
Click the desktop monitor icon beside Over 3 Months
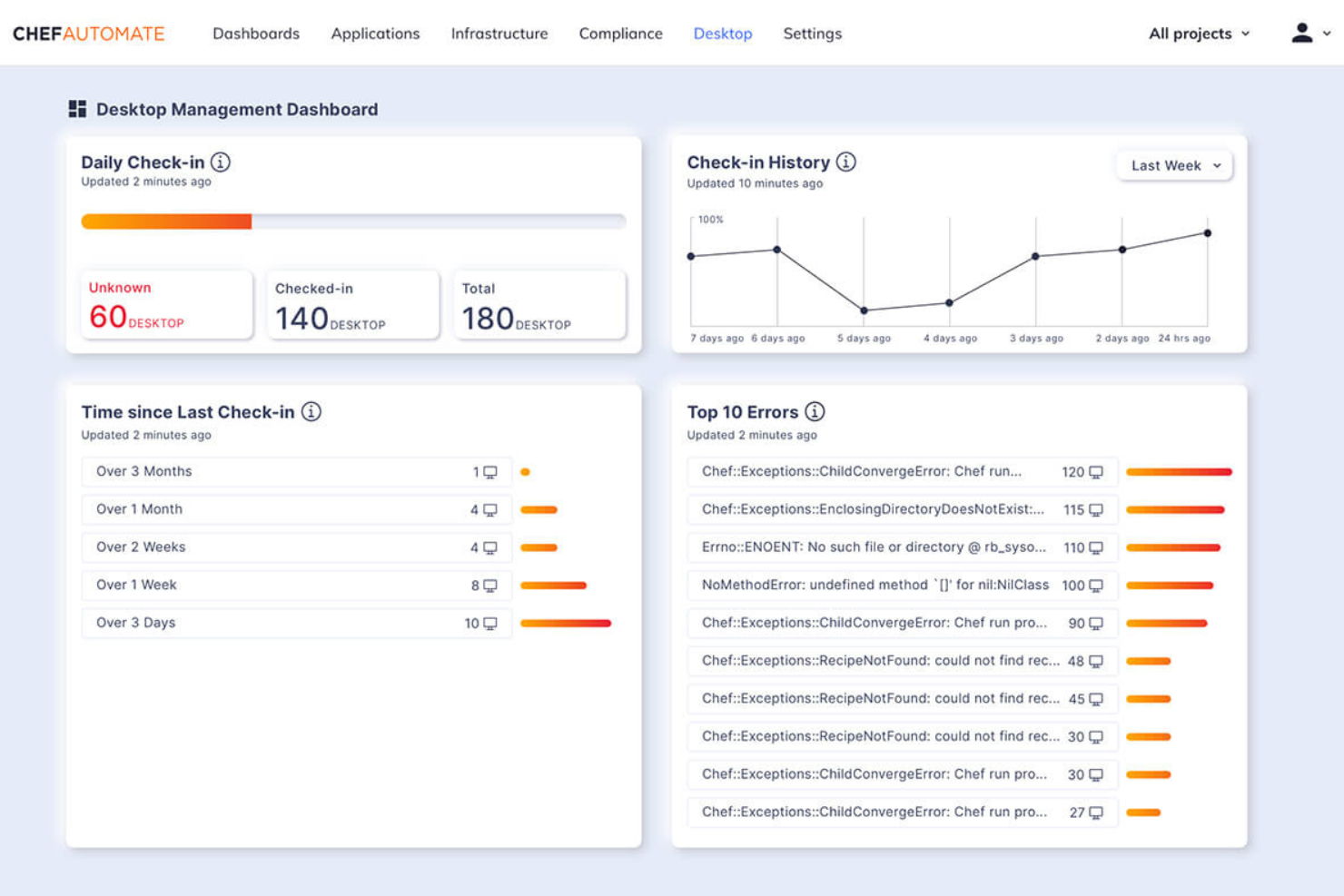click(x=489, y=471)
